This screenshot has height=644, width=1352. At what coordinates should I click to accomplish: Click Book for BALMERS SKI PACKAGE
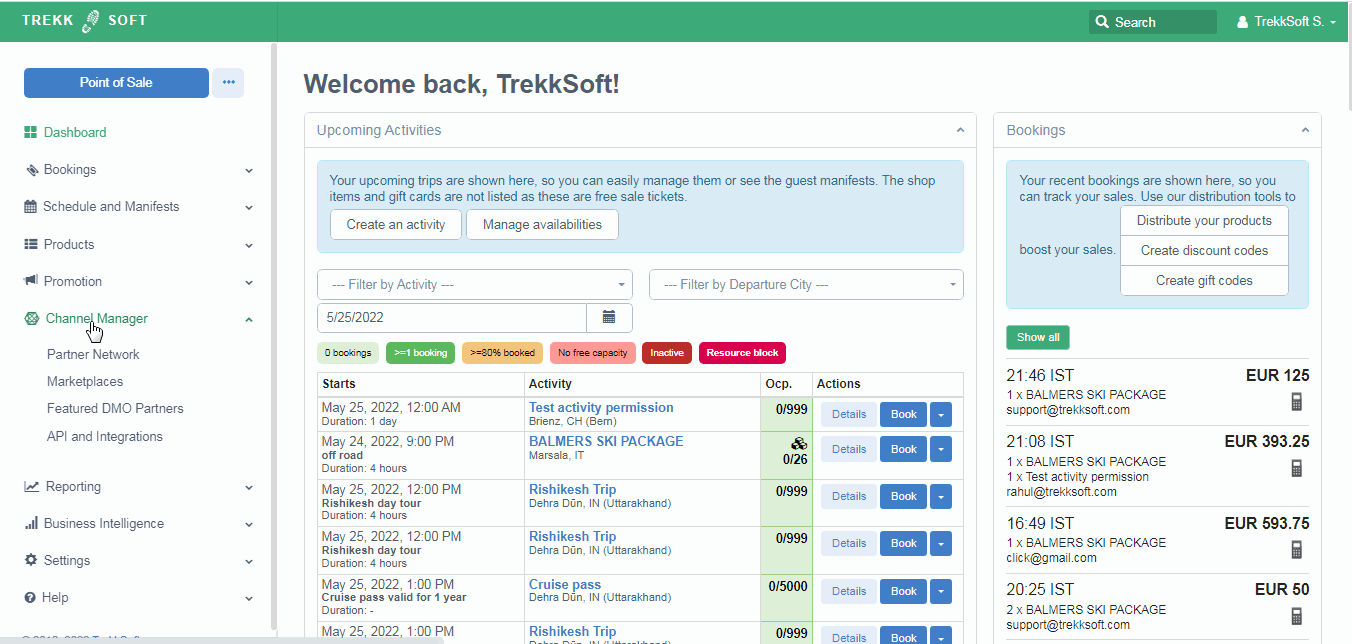pos(904,449)
